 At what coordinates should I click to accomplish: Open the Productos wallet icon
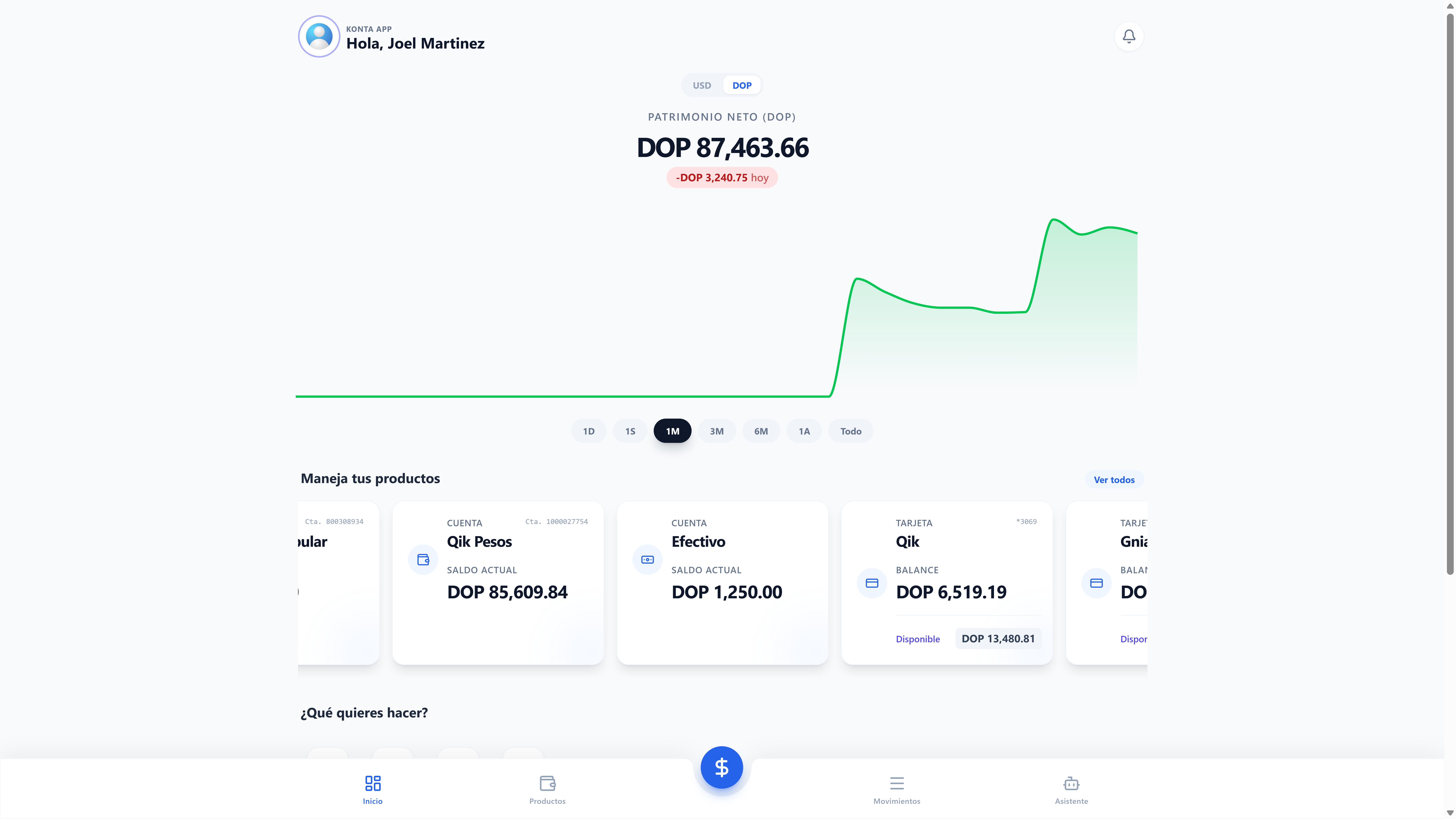pos(547,783)
